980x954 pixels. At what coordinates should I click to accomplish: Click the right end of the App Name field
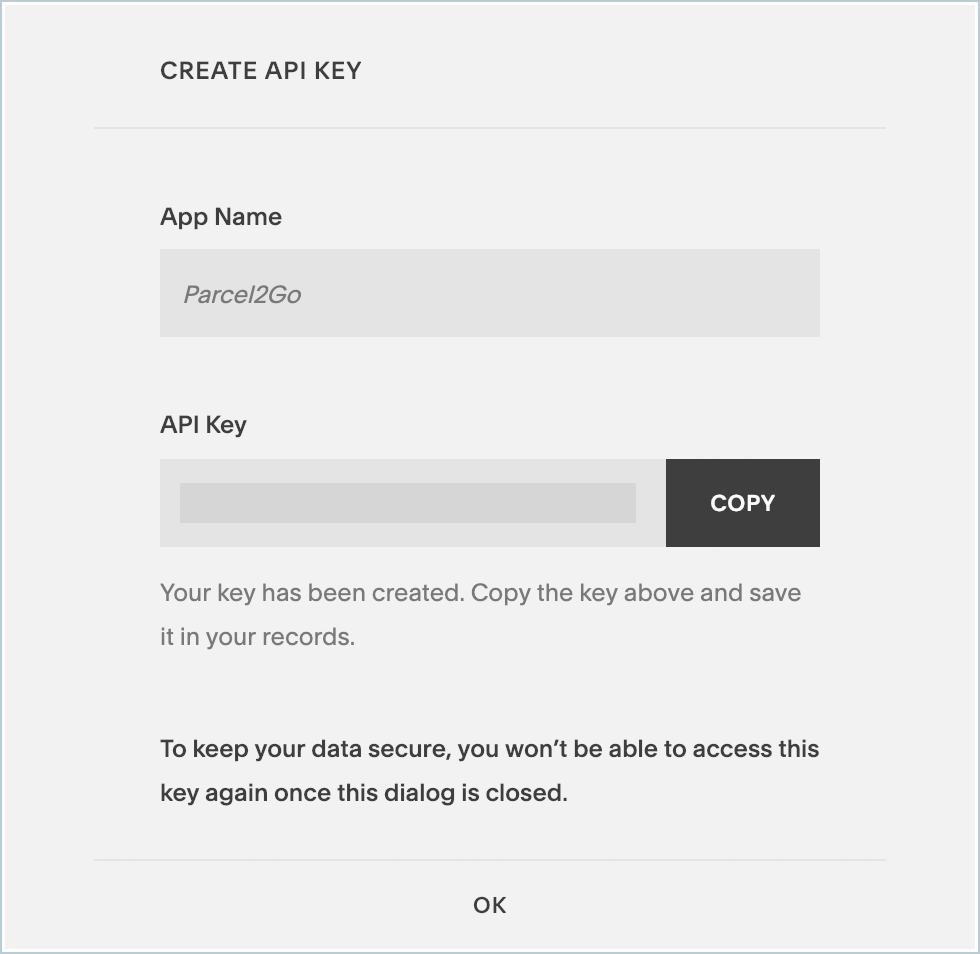(x=790, y=293)
